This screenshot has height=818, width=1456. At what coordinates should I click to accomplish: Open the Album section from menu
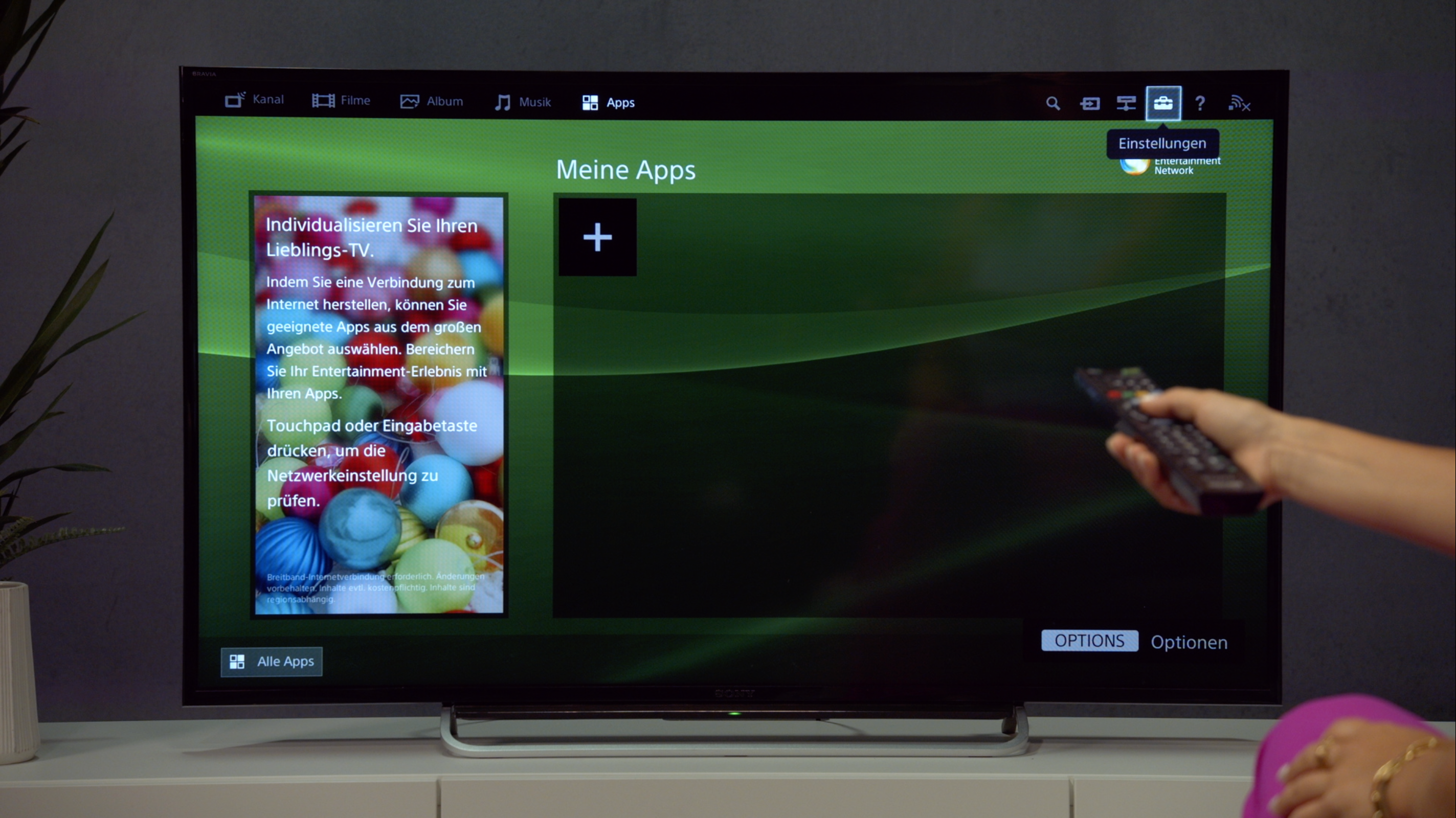coord(432,101)
